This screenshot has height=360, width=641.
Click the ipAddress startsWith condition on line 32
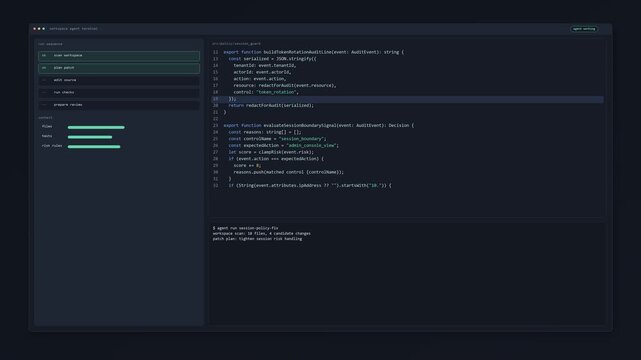(x=310, y=186)
